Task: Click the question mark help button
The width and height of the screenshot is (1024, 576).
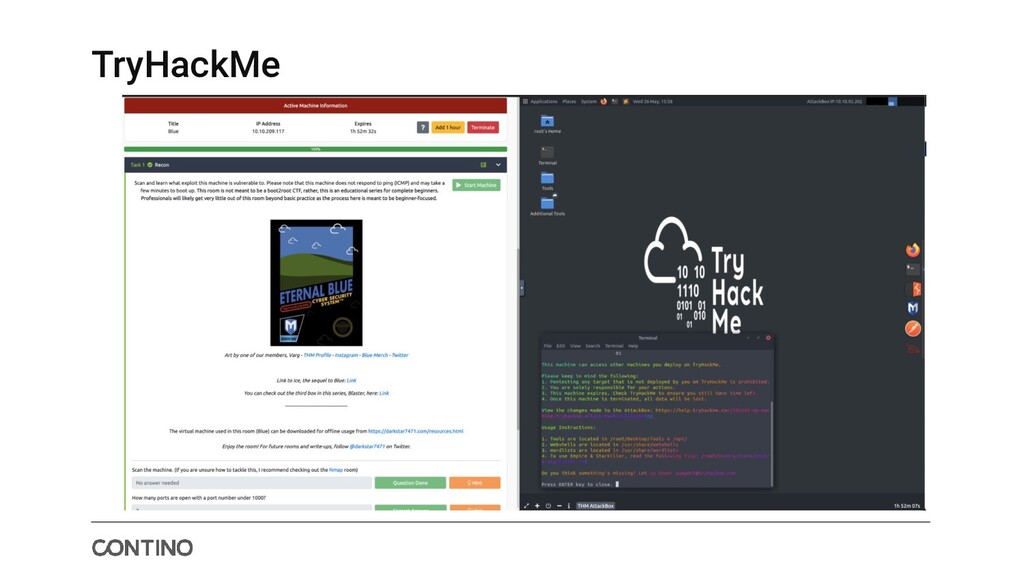Action: click(x=423, y=127)
